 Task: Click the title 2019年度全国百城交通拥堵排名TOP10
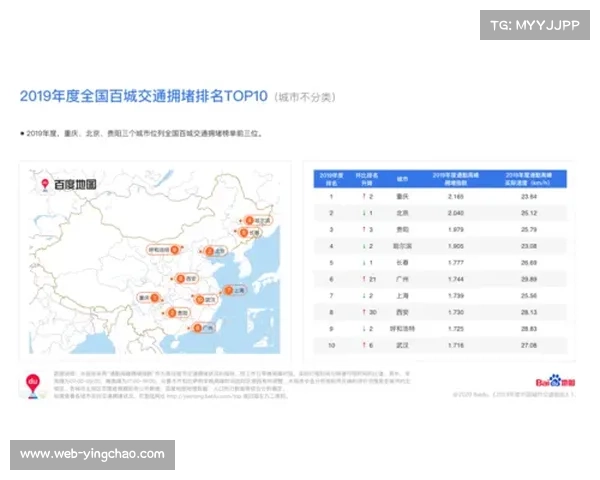coord(143,96)
